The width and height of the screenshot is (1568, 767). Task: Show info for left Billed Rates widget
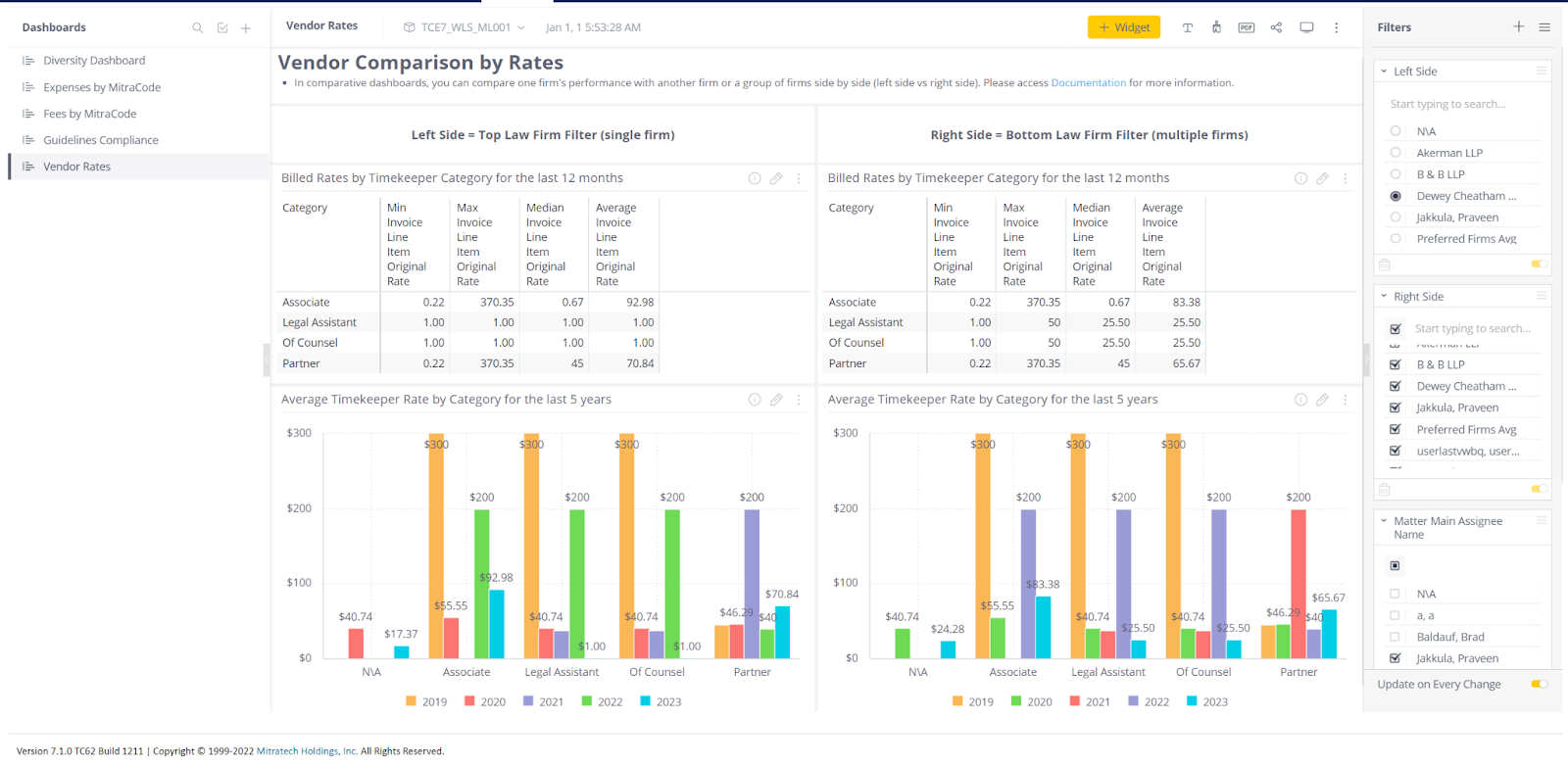[x=755, y=178]
